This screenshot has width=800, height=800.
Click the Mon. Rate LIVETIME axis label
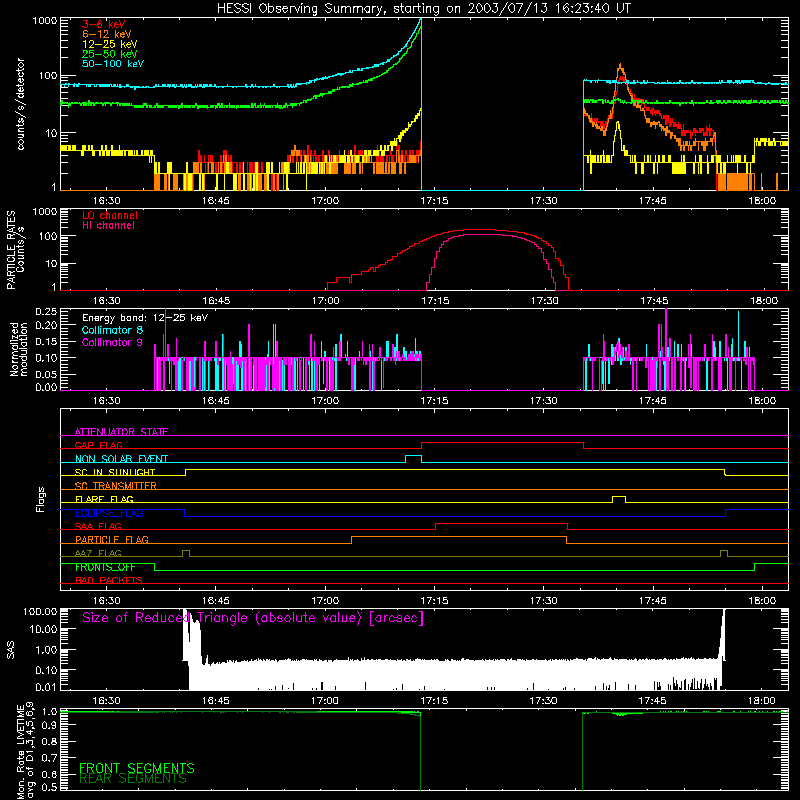[20, 752]
